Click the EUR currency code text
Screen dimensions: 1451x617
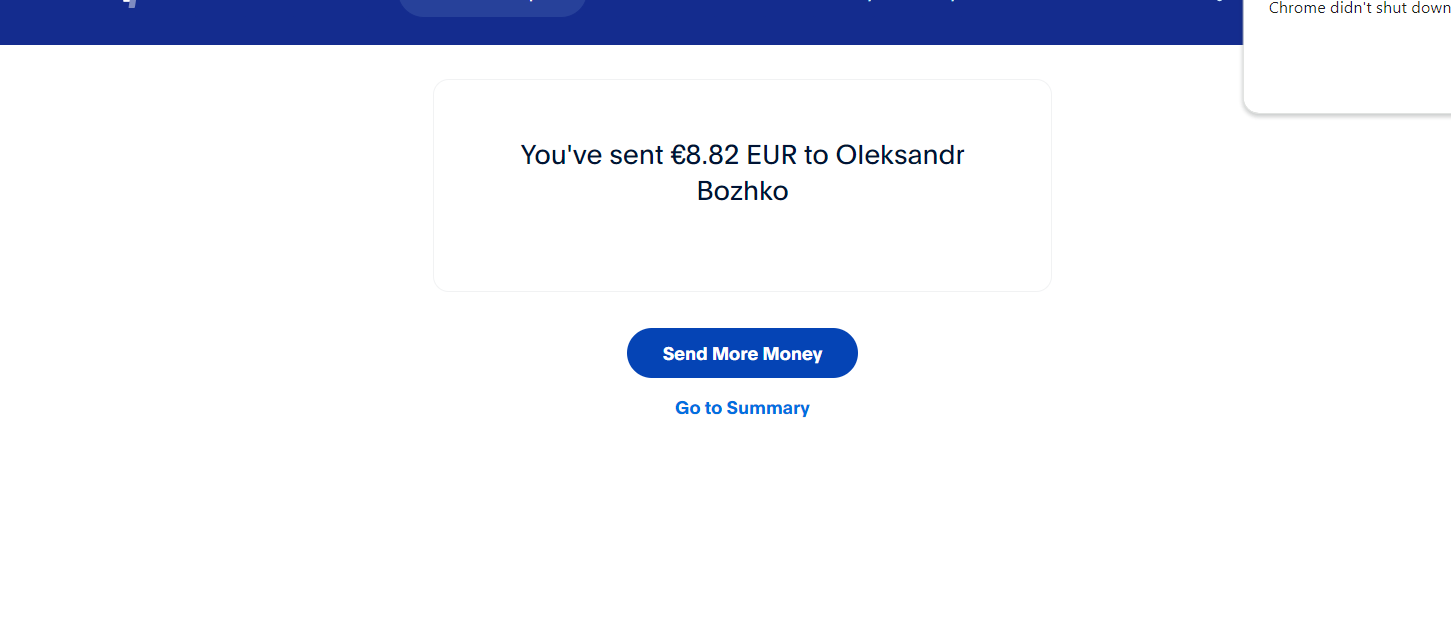coord(773,155)
